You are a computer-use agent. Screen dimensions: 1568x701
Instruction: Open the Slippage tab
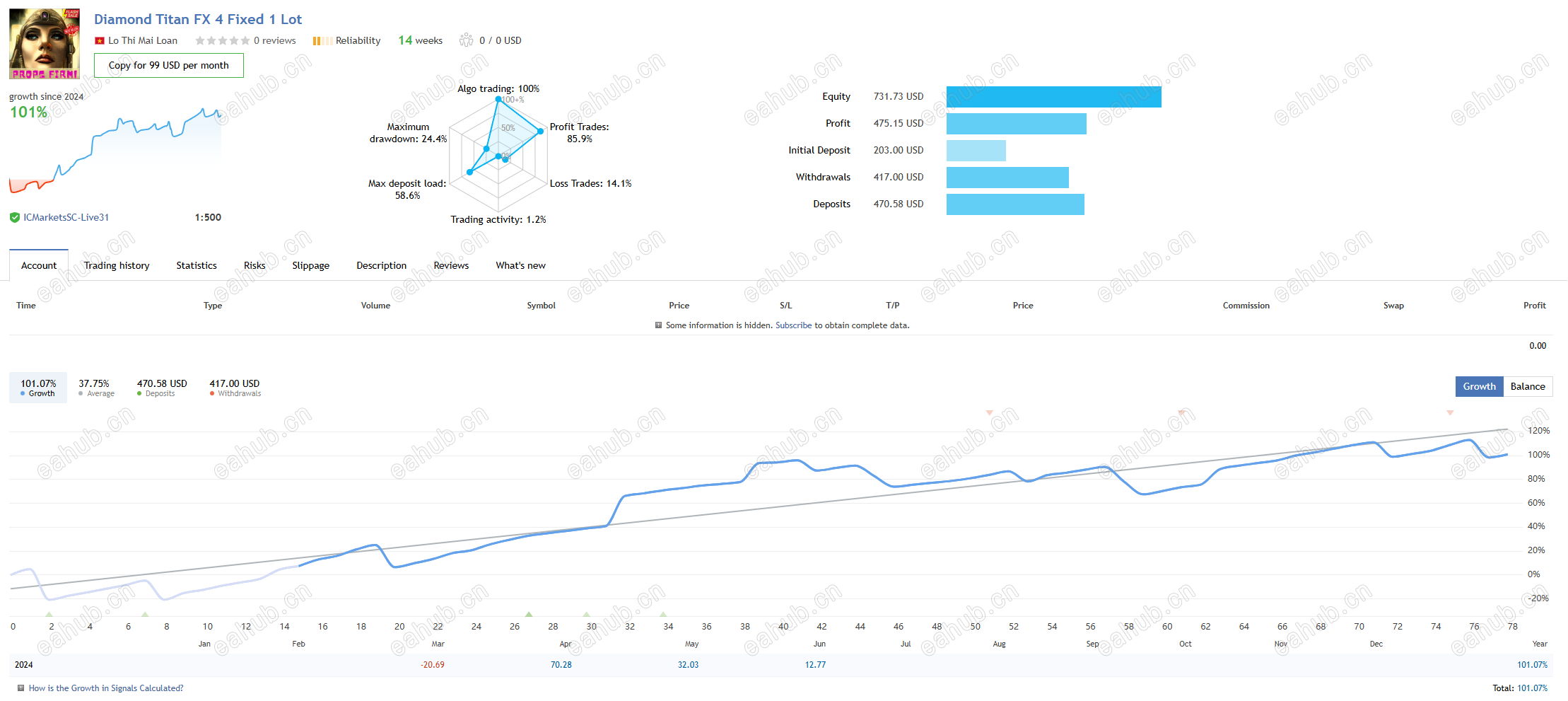point(311,265)
